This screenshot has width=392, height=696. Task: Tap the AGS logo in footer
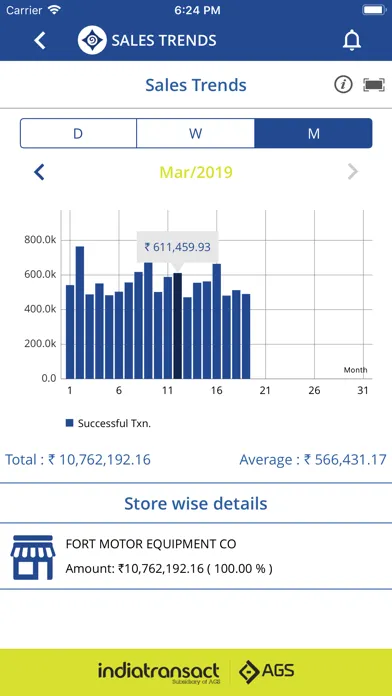coord(266,671)
